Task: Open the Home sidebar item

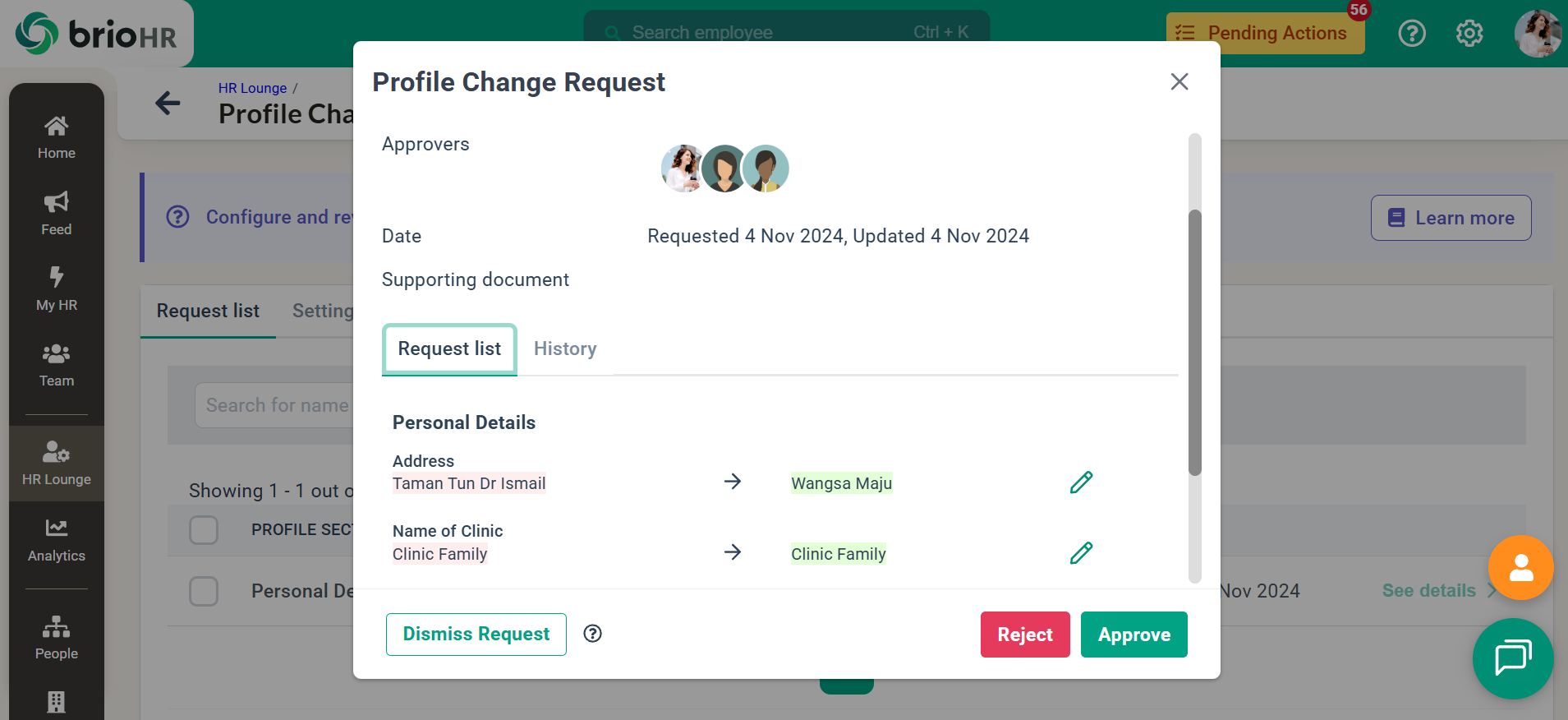Action: pos(56,138)
